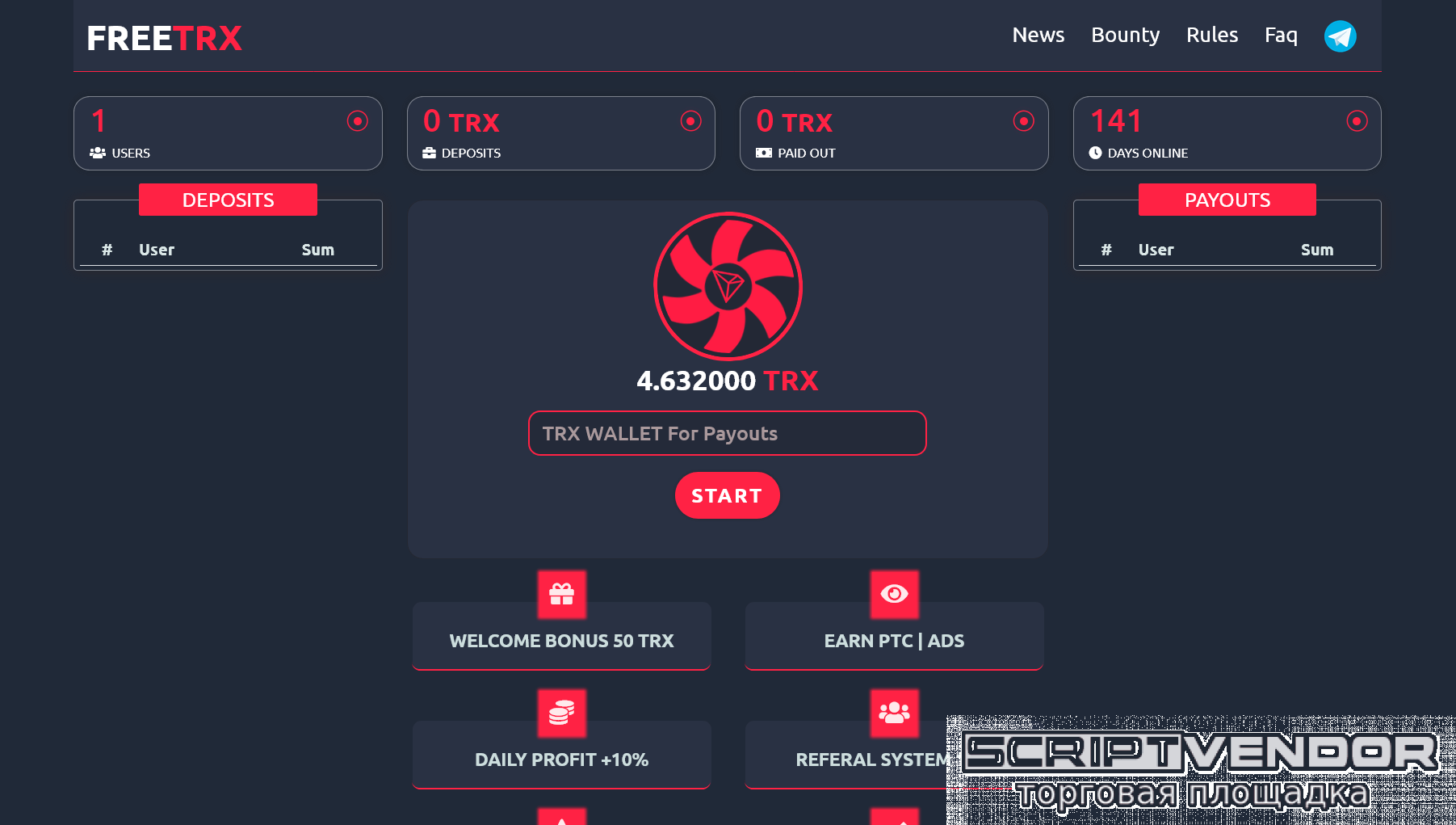Open EARN PTC | ADS card
The image size is (1456, 825).
click(894, 636)
